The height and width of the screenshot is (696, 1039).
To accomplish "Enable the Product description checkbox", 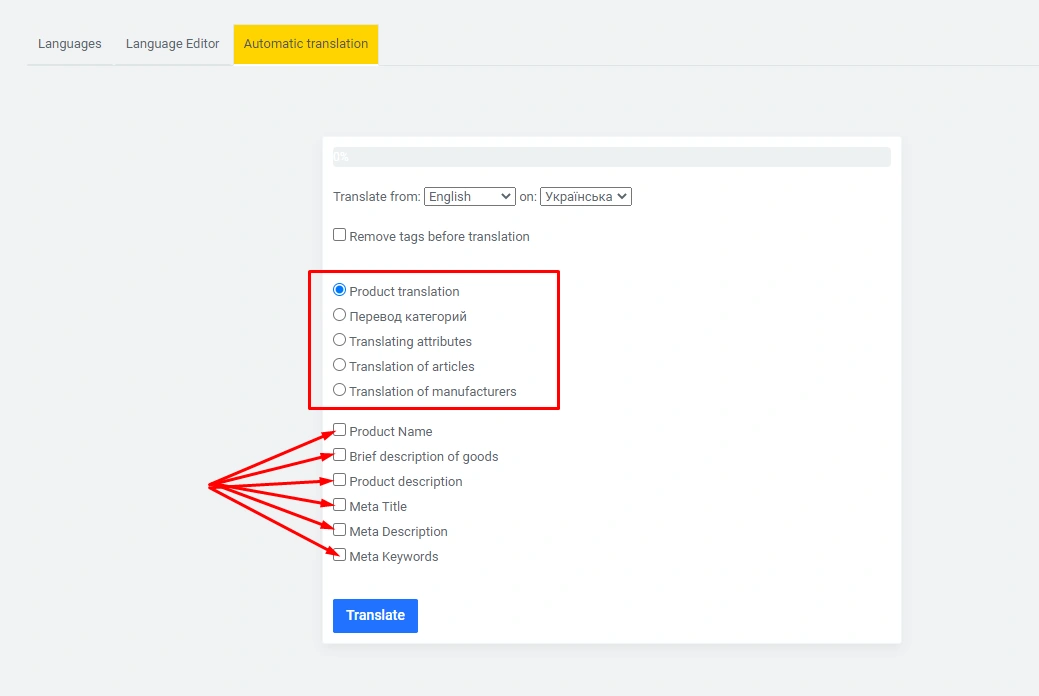I will click(x=340, y=480).
